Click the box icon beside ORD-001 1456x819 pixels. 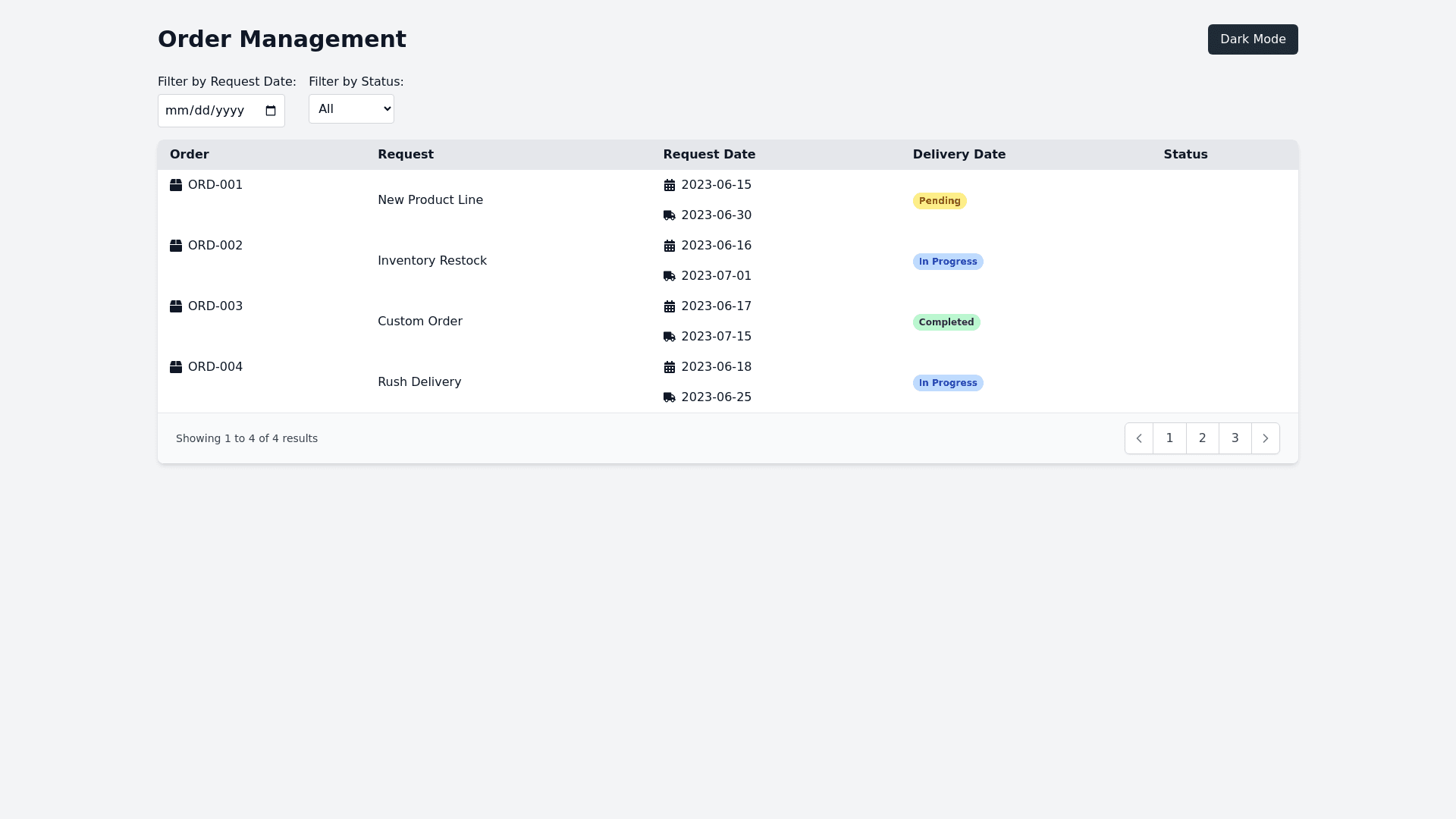click(176, 185)
